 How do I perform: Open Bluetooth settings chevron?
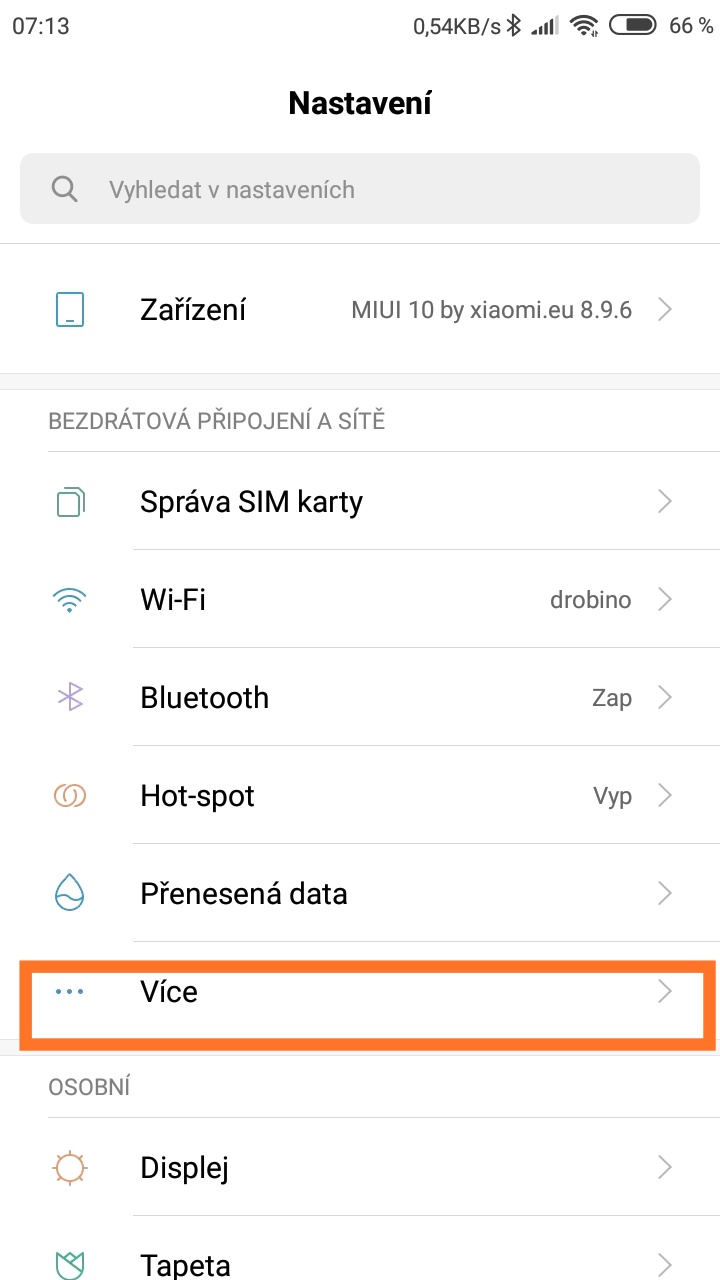[665, 697]
